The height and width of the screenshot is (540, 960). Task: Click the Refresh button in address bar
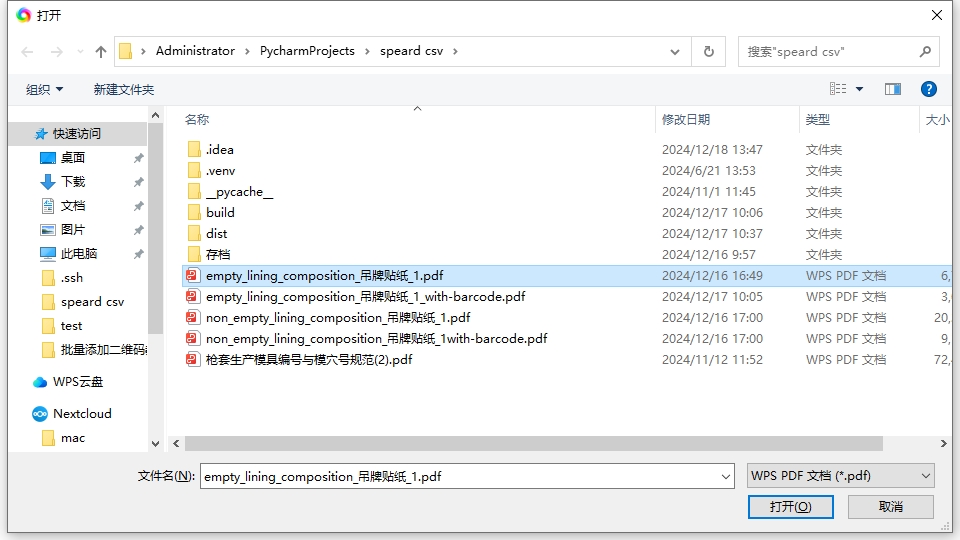coord(709,51)
